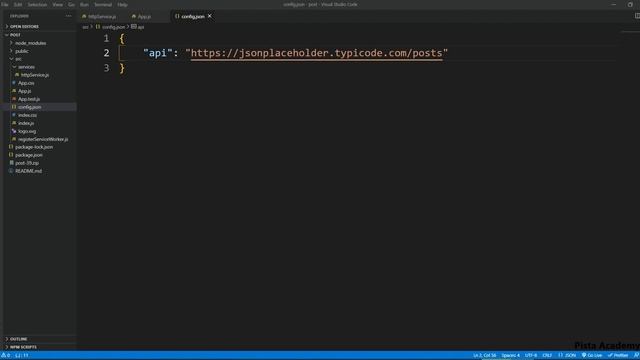The width and height of the screenshot is (640, 360).
Task: Click the logo.svg file icon
Action: [x=14, y=131]
